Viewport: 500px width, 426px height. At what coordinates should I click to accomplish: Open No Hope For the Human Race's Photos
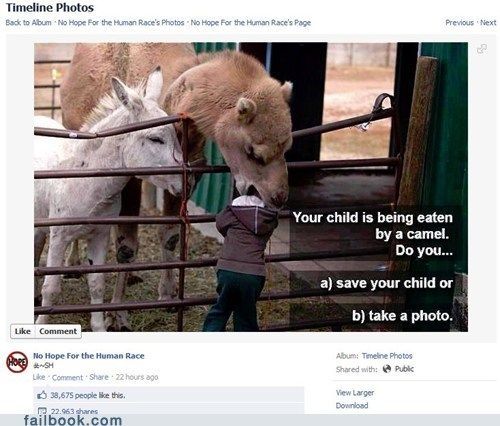(x=121, y=23)
